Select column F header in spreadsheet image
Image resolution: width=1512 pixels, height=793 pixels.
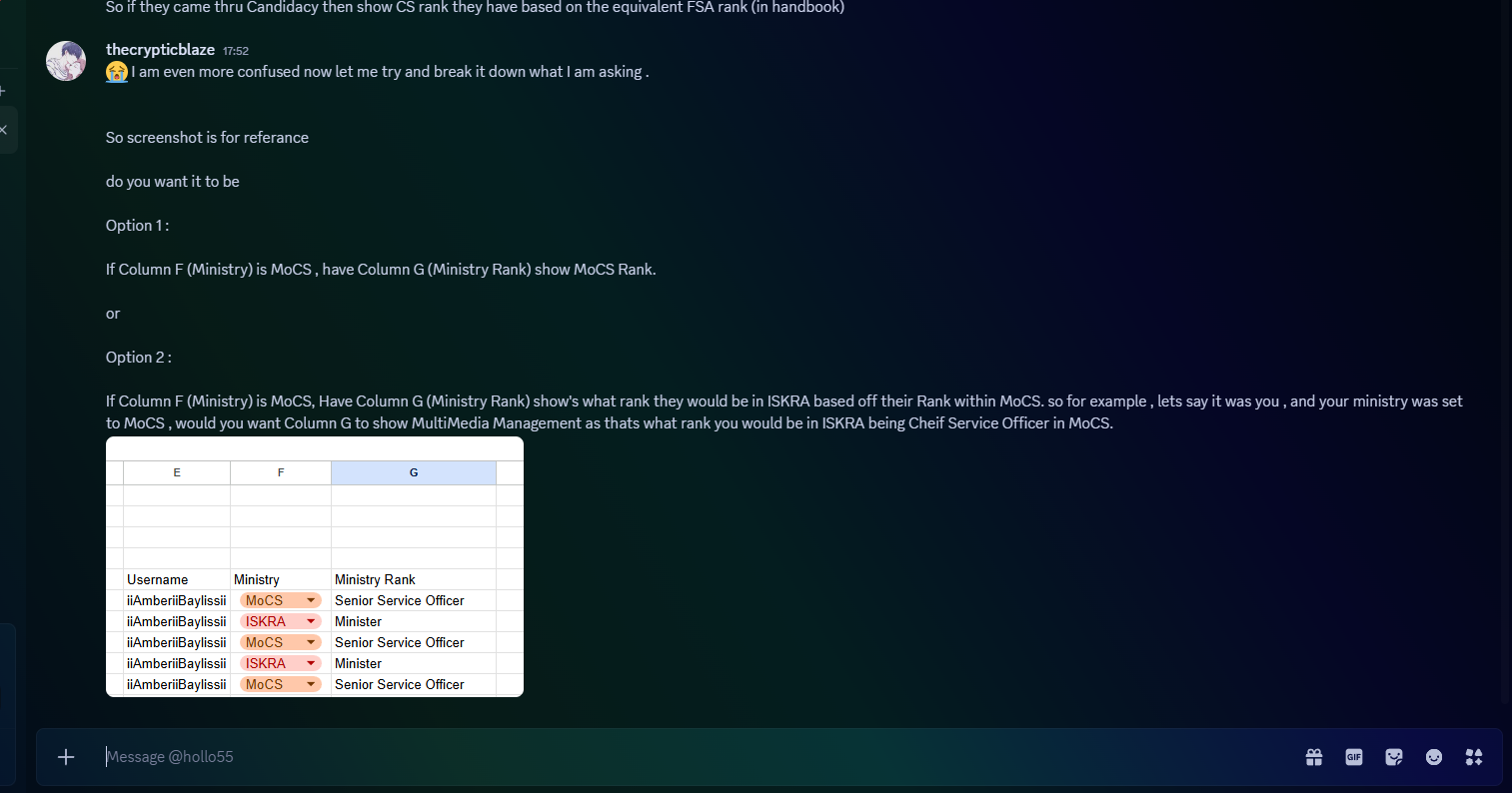coord(280,472)
